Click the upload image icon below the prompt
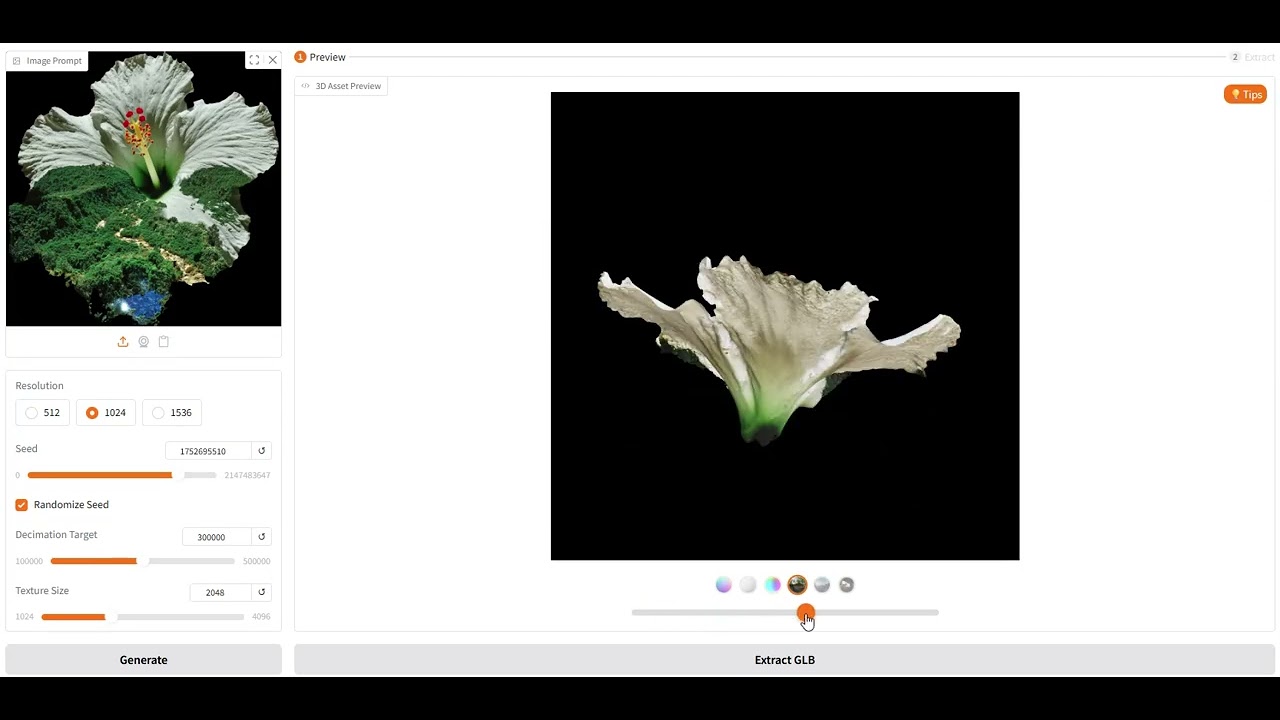Viewport: 1280px width, 720px height. coord(123,341)
